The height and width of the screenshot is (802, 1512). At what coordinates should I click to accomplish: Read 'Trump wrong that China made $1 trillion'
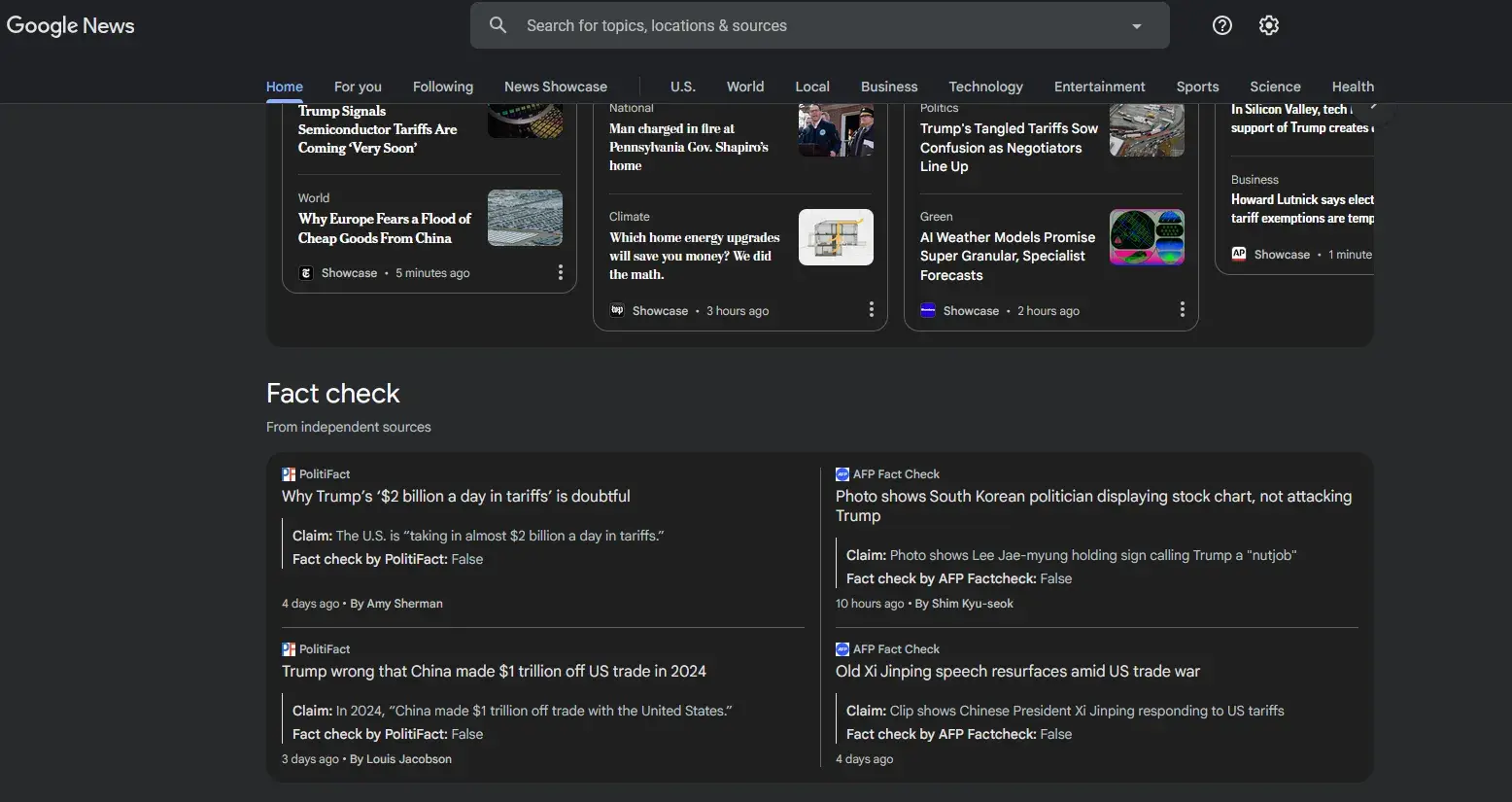click(494, 672)
